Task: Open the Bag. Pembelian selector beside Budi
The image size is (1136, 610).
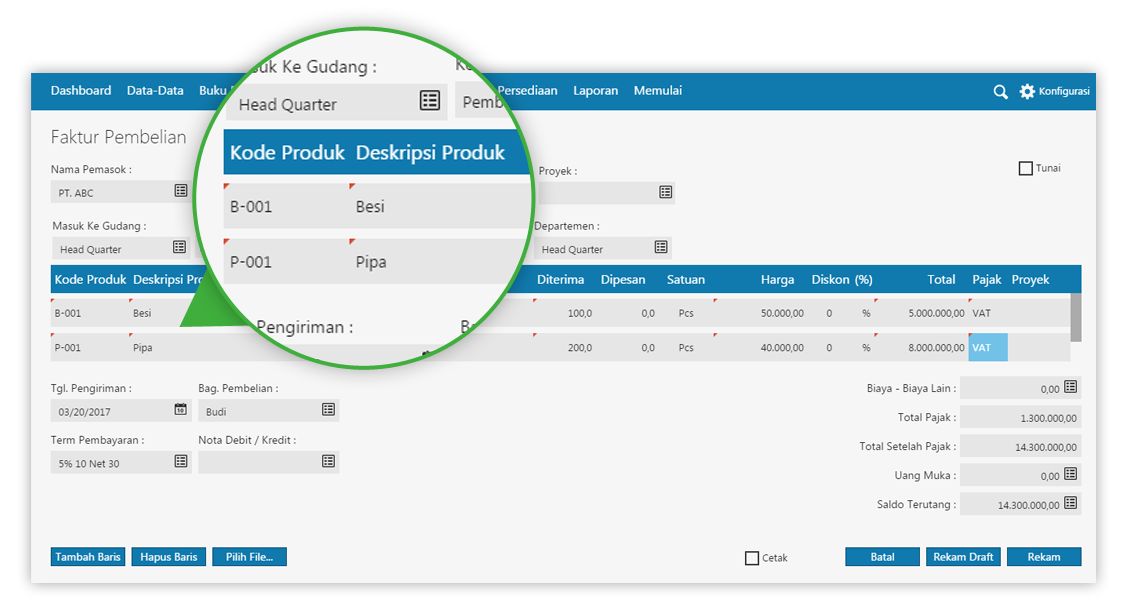Action: click(x=328, y=410)
